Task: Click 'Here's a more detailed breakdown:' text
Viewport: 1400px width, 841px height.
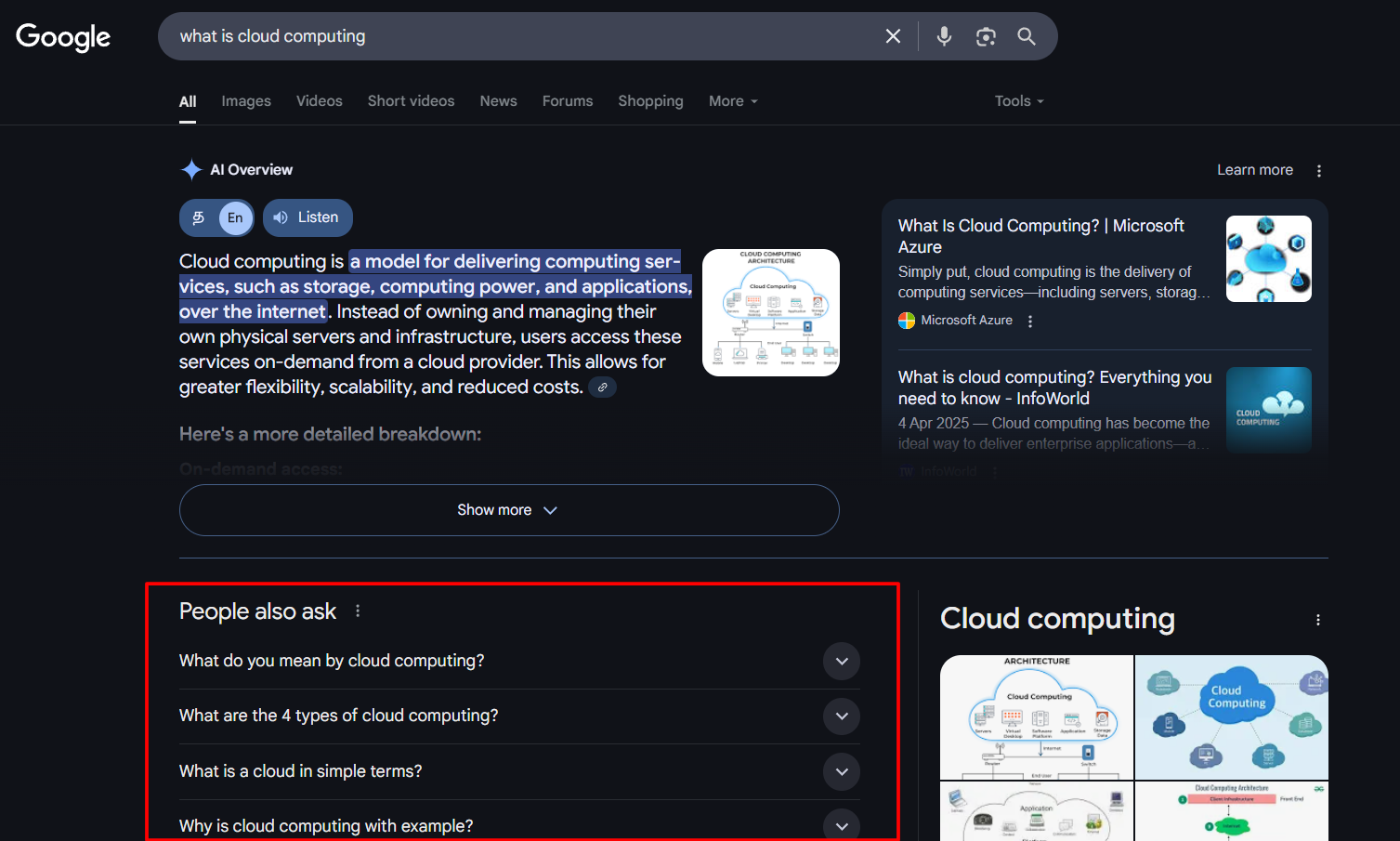Action: click(330, 434)
